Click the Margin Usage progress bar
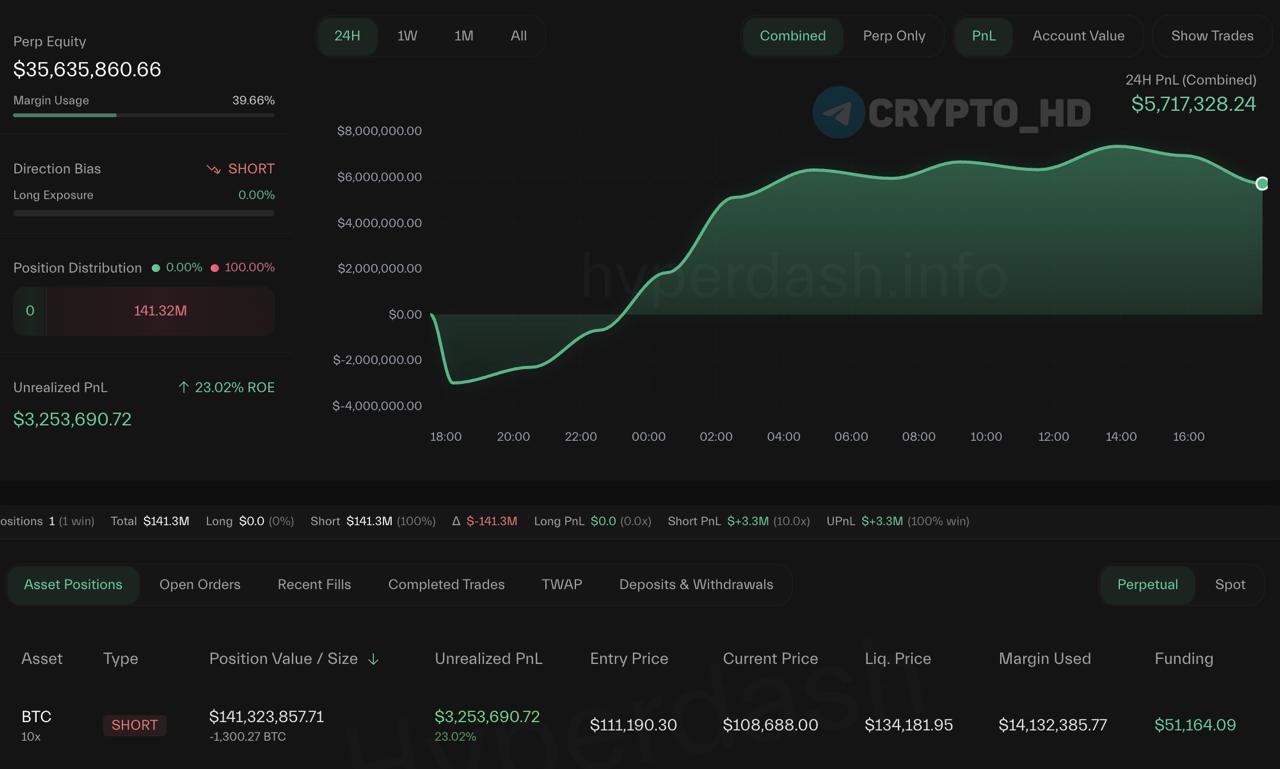Image resolution: width=1280 pixels, height=769 pixels. (143, 115)
